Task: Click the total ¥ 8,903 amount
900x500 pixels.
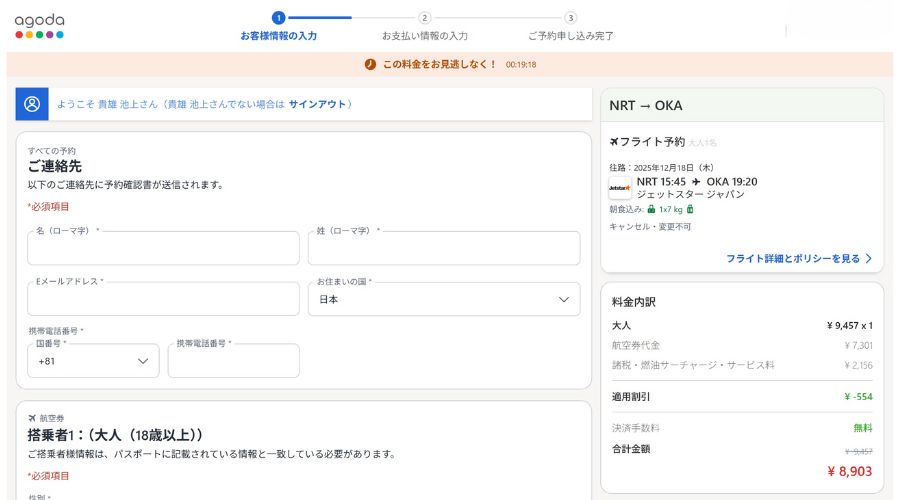Action: pos(849,471)
